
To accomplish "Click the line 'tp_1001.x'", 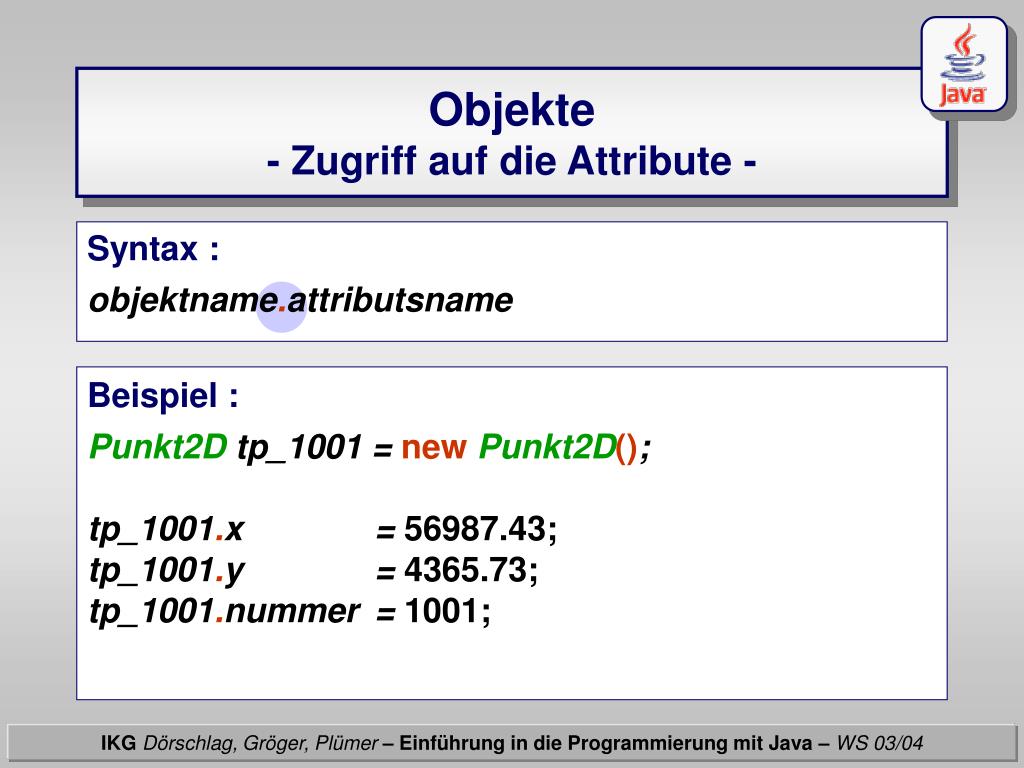I will [x=167, y=529].
